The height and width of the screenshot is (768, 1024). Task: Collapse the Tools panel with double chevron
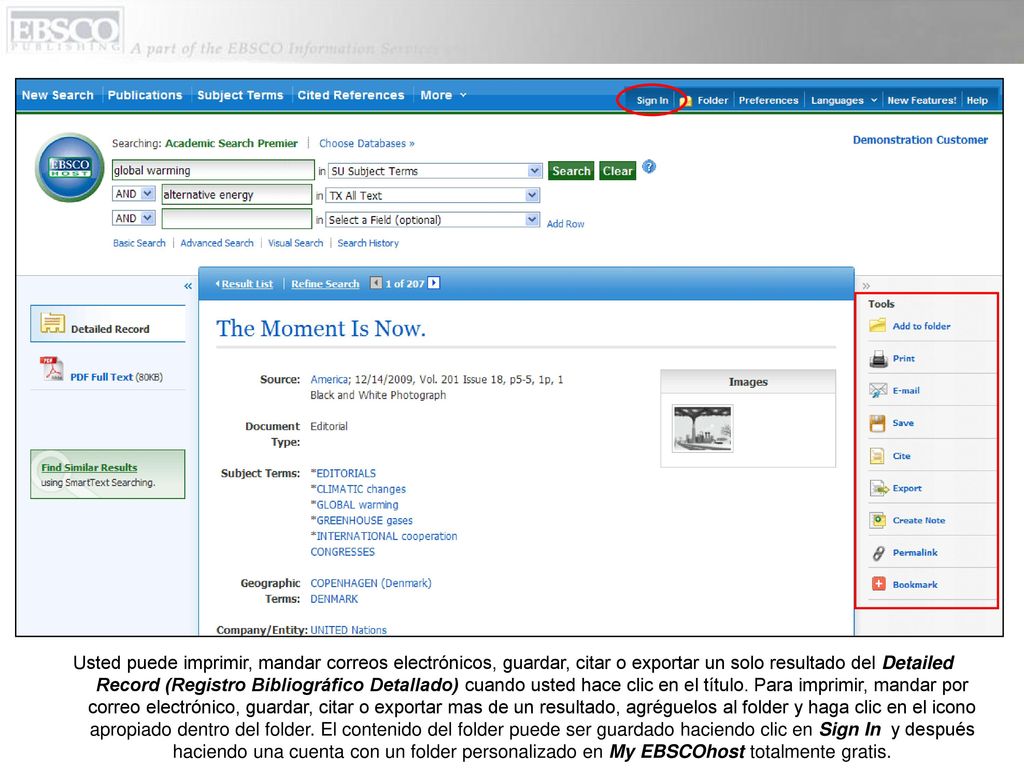(866, 286)
